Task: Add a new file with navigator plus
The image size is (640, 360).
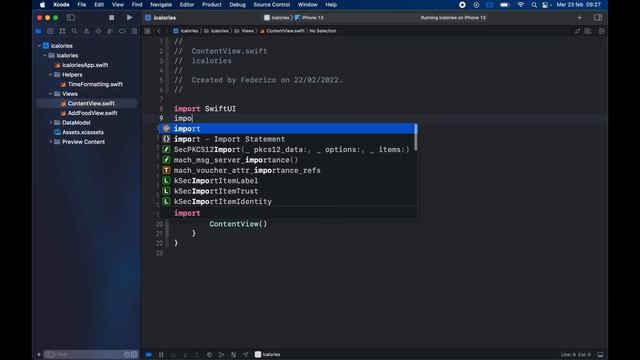Action: 39,354
